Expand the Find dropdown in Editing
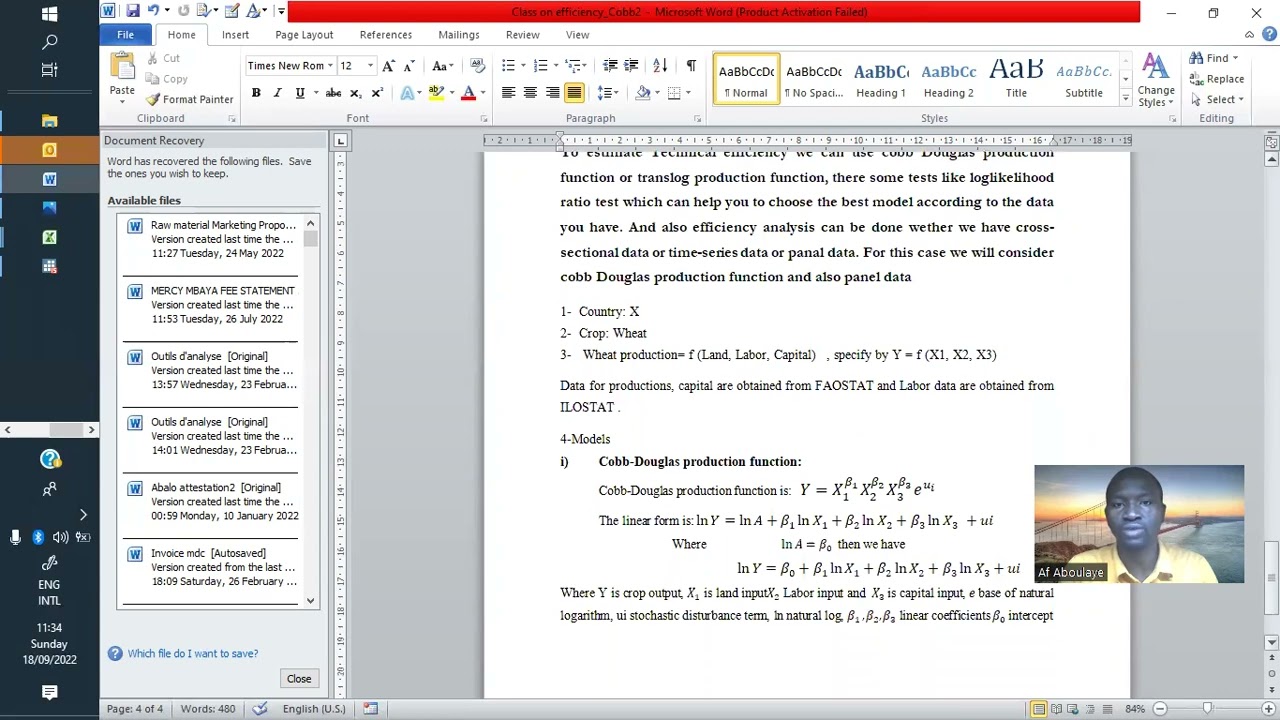 coord(1235,58)
